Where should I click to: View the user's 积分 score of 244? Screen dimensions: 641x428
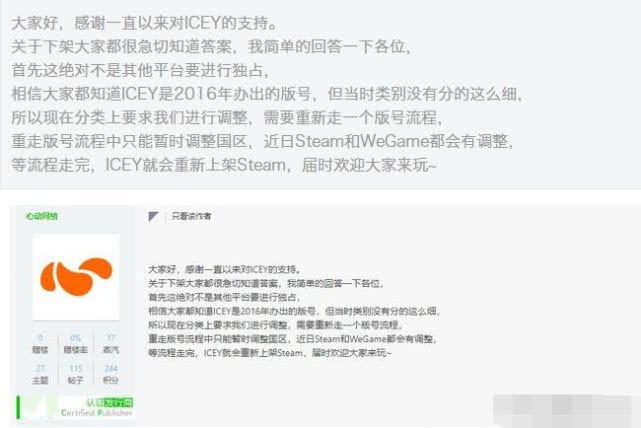tap(111, 374)
